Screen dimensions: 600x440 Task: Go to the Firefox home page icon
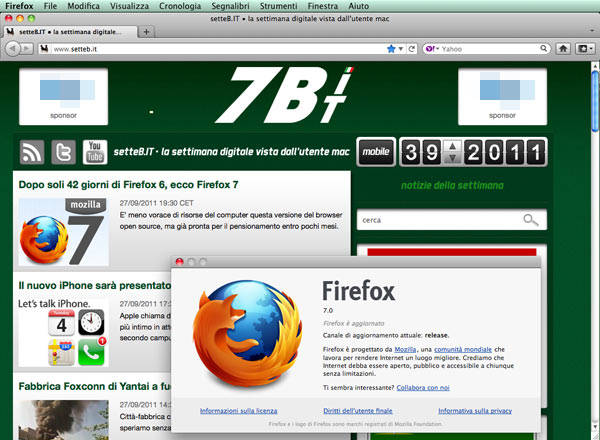(x=563, y=48)
